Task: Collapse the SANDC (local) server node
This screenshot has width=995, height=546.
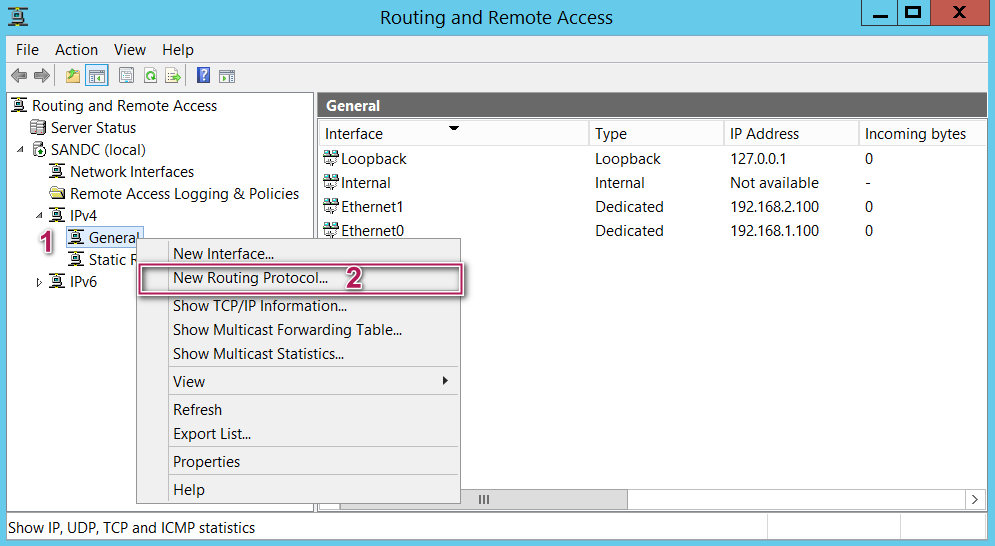Action: point(22,150)
